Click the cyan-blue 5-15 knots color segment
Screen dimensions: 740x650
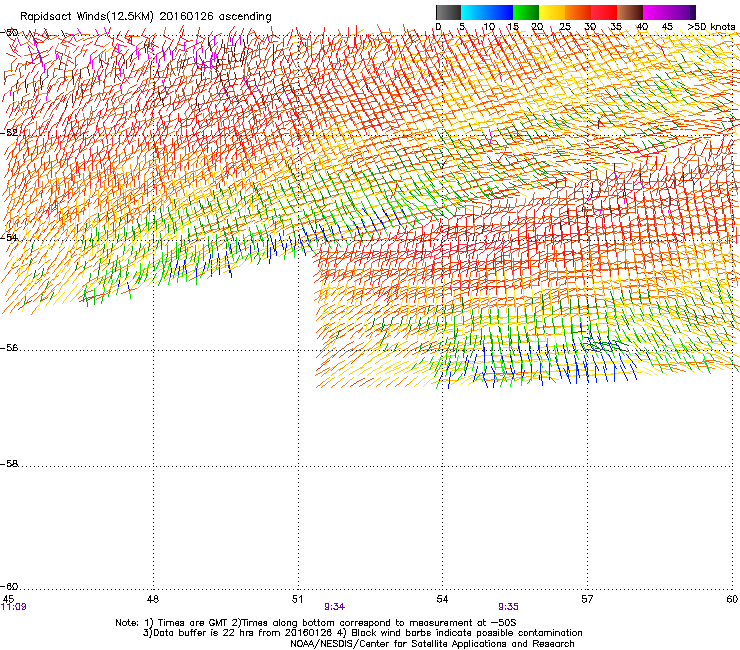487,12
